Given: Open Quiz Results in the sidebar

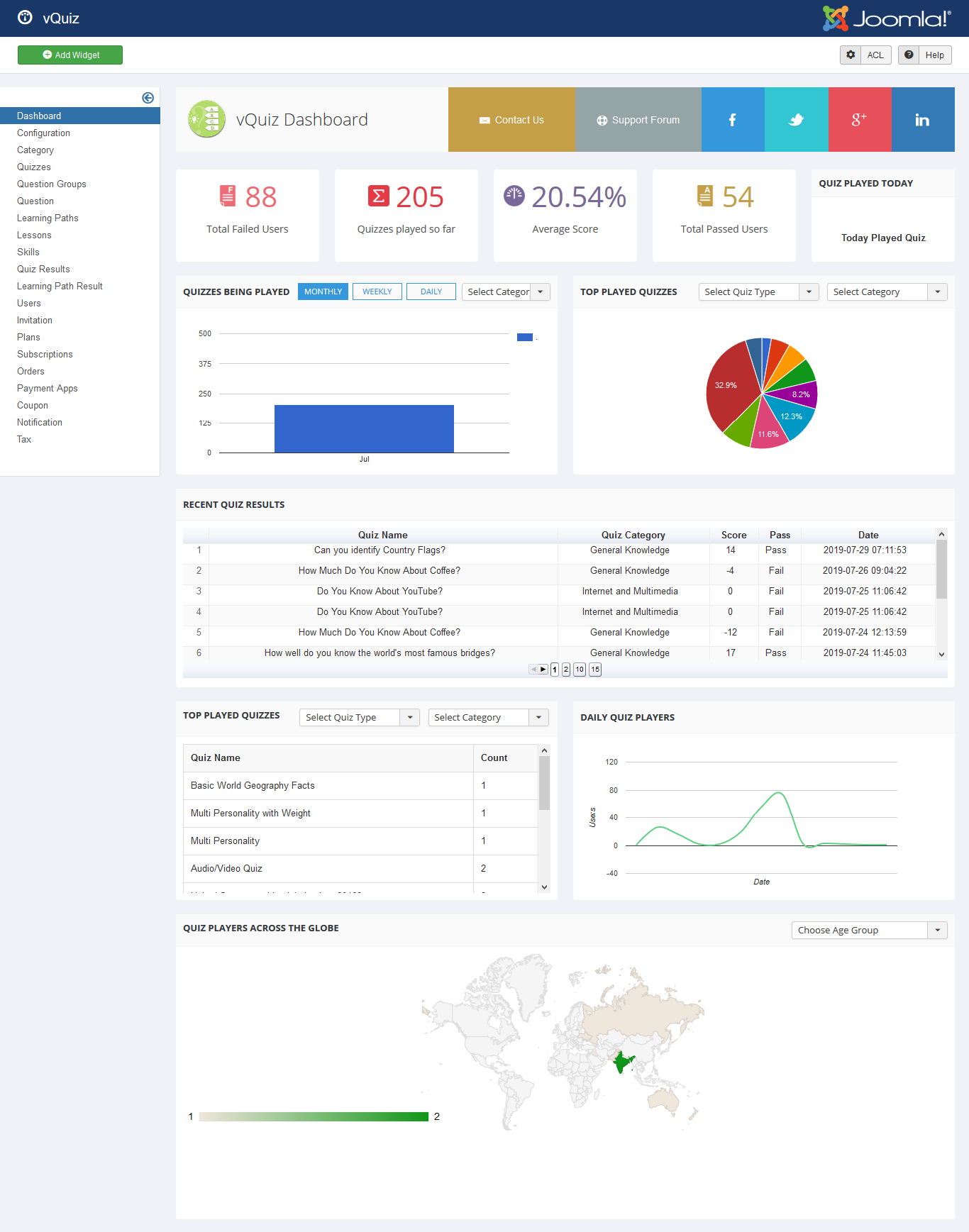Looking at the screenshot, I should pos(43,269).
